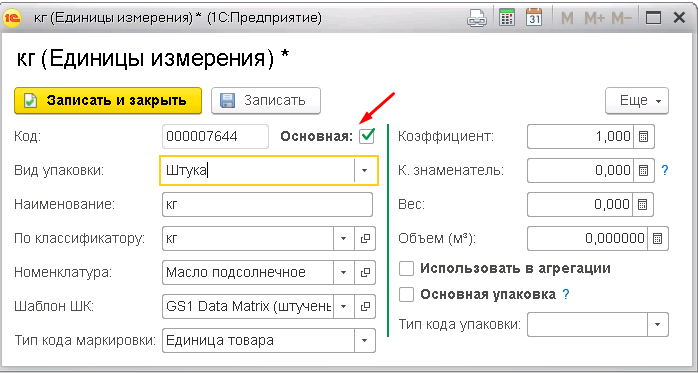
Task: Click the К. знаменатель value field
Action: tap(580, 170)
